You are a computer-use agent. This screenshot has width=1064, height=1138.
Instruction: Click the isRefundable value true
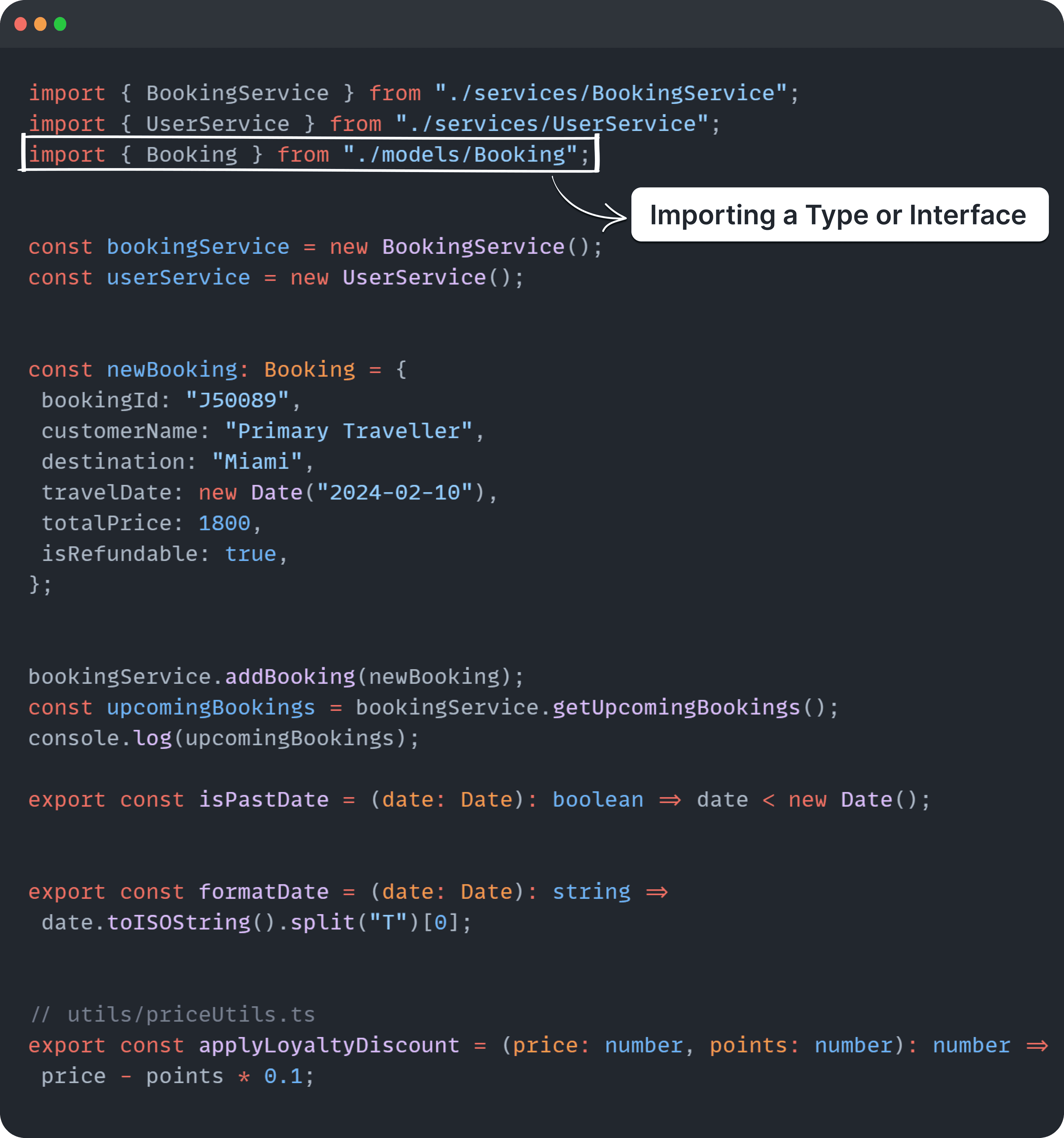point(251,554)
